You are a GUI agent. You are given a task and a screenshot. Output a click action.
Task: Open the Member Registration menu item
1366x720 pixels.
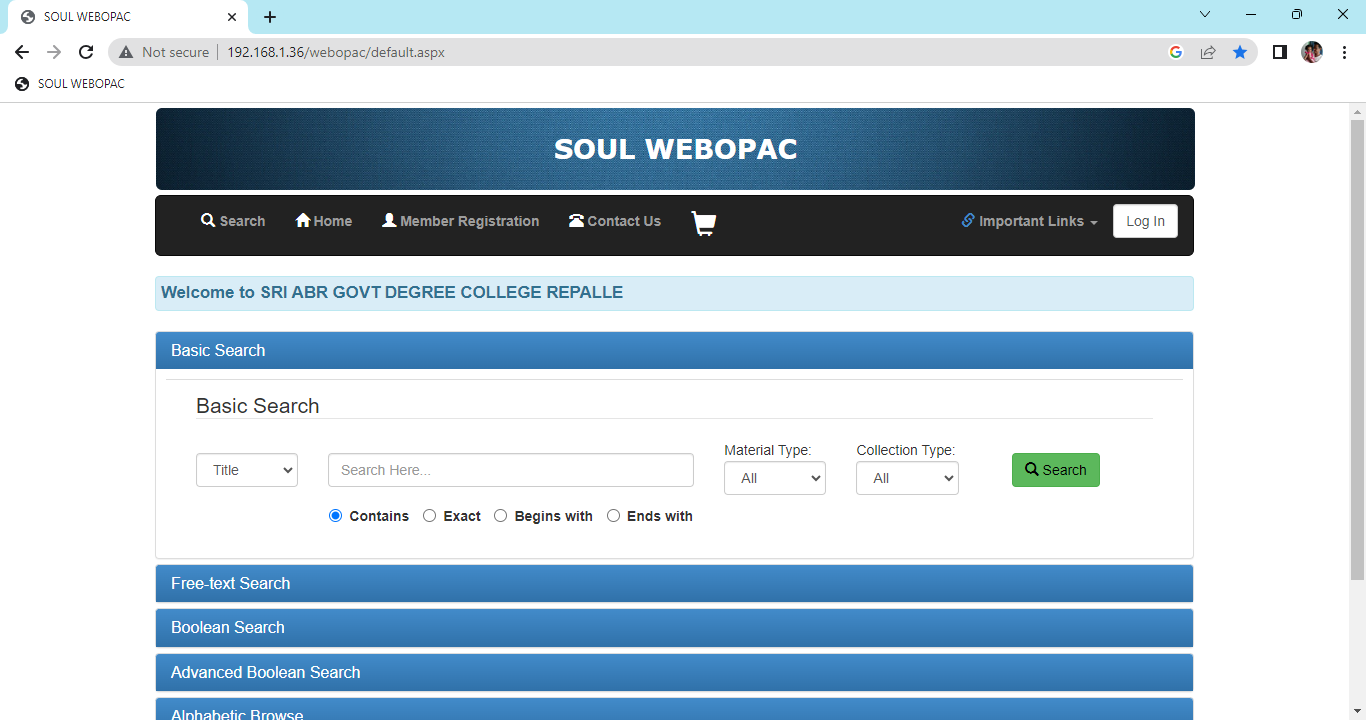(461, 221)
